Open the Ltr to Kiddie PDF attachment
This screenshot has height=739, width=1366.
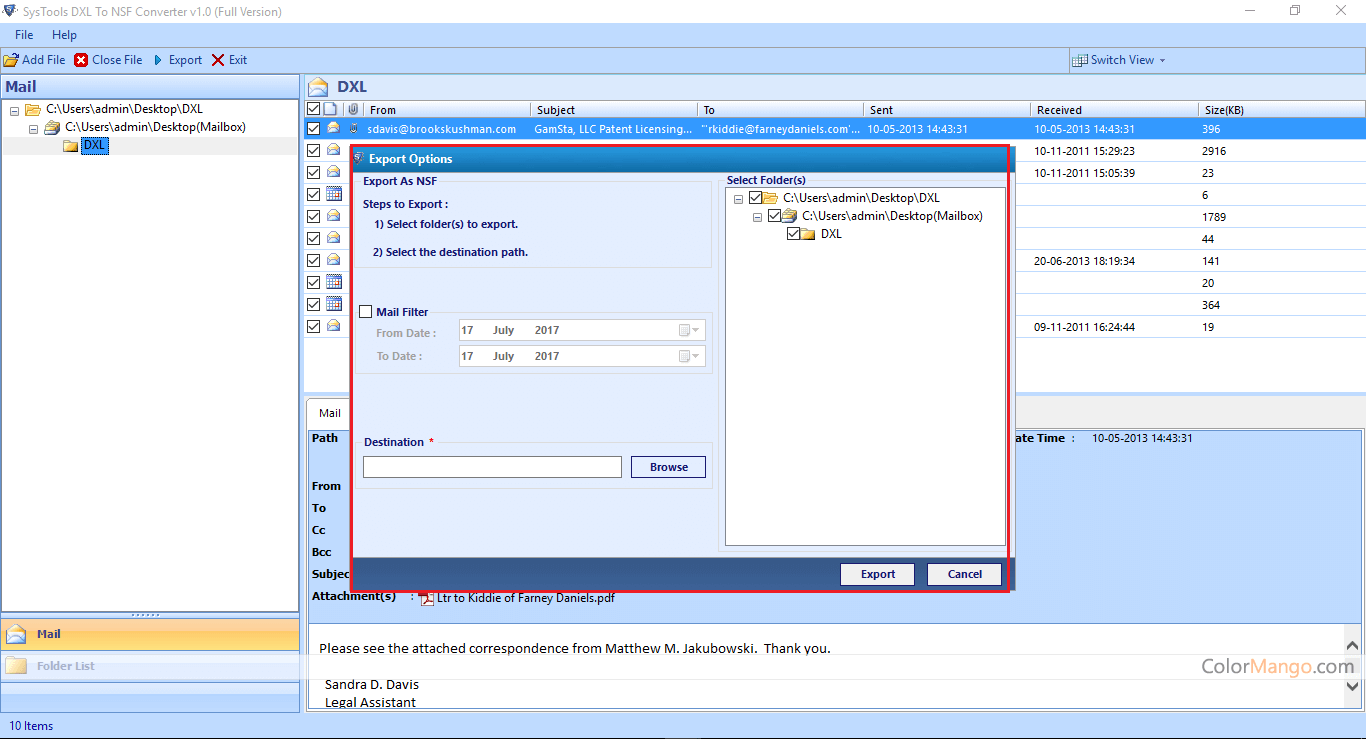525,598
